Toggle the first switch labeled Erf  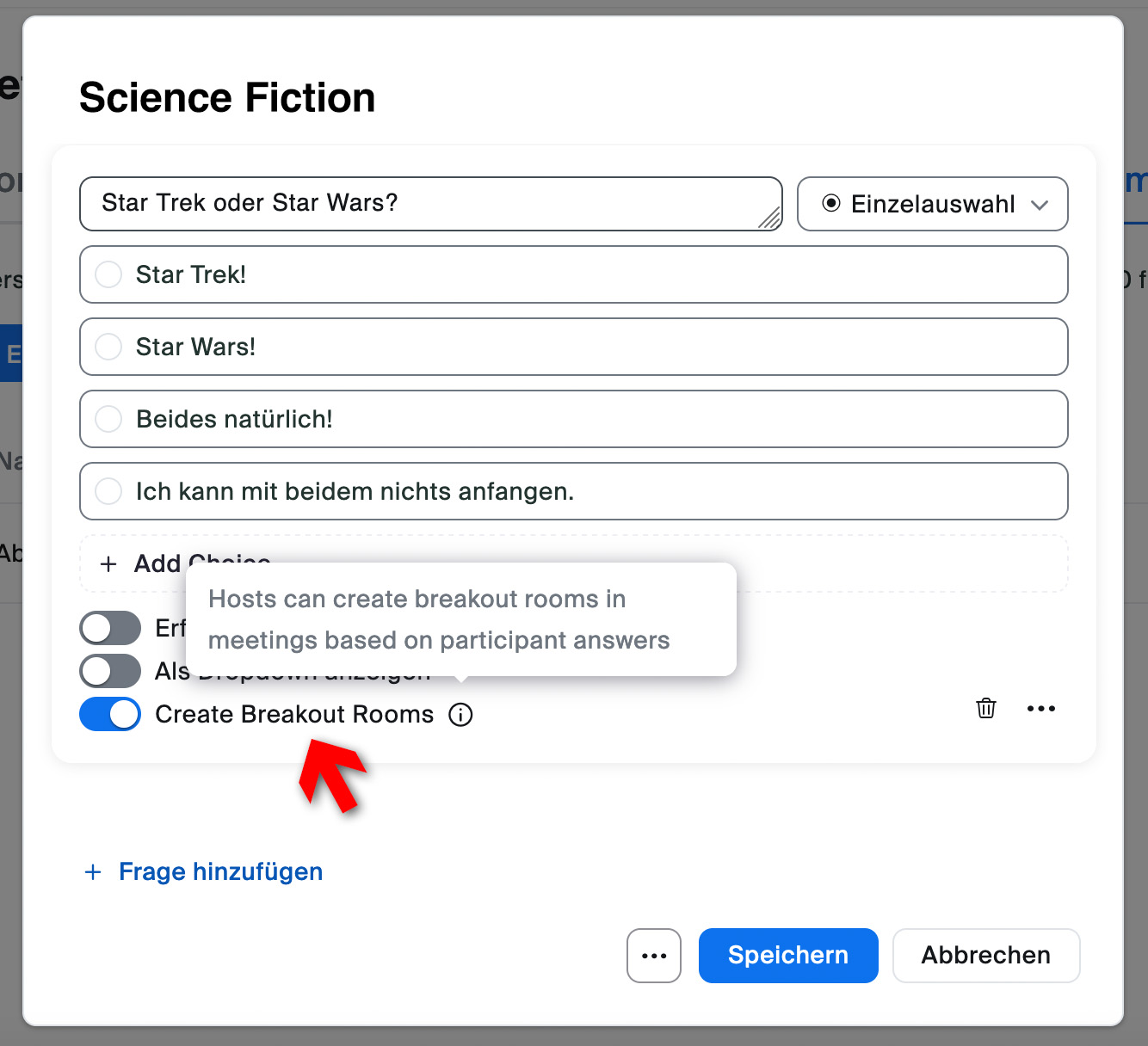pos(110,628)
